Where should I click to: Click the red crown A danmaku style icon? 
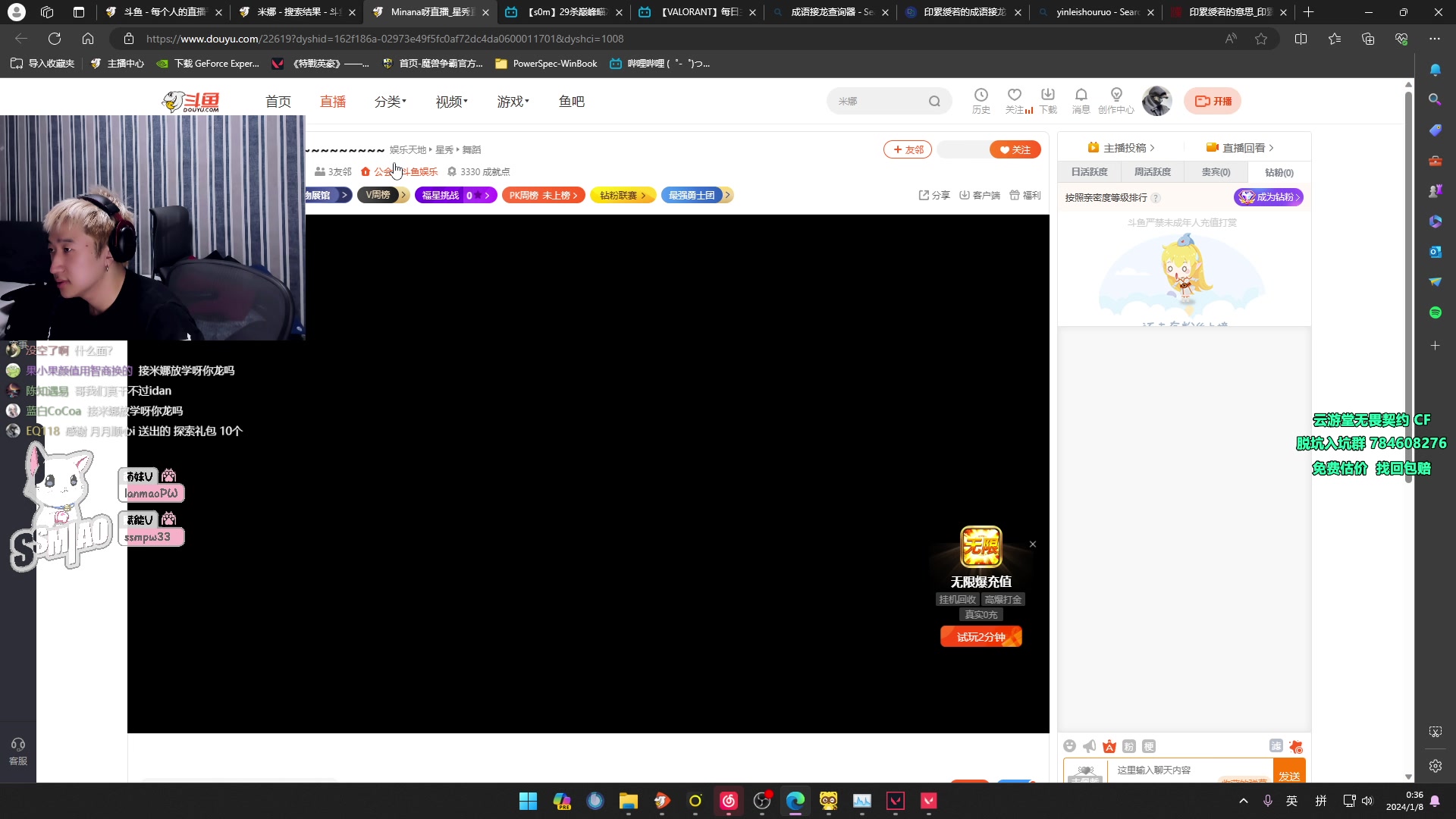(1109, 746)
